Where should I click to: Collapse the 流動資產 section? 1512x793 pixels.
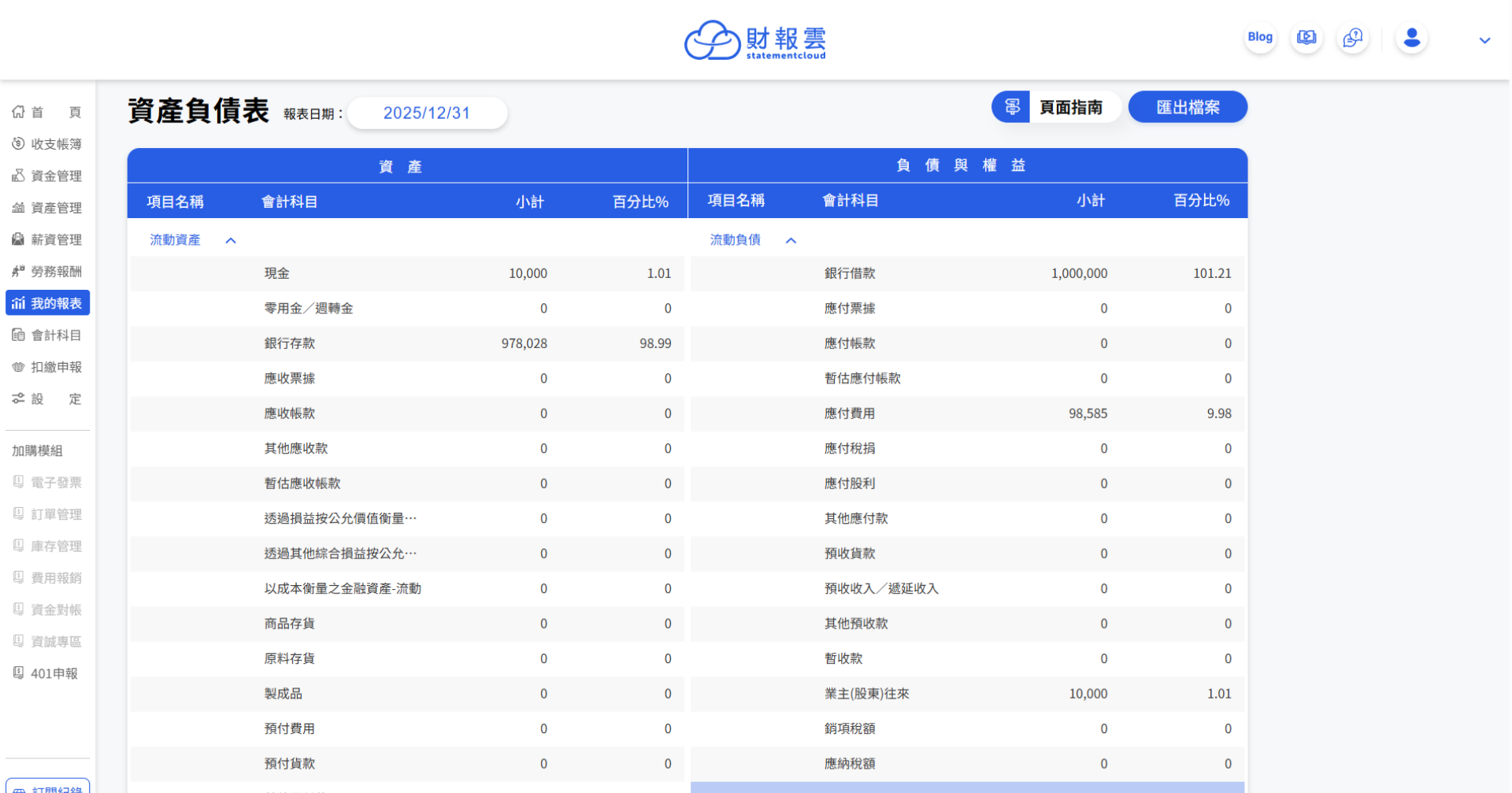pyautogui.click(x=231, y=240)
